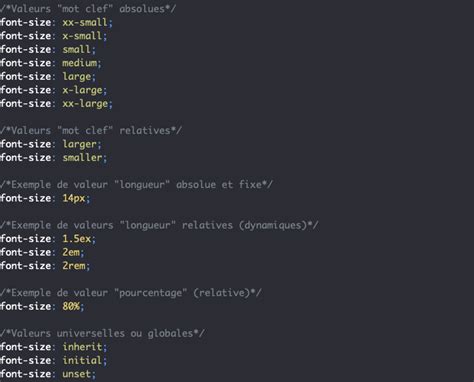Click the comment 'Valeurs "mot clef" absolues'
This screenshot has height=382, width=474.
click(88, 9)
